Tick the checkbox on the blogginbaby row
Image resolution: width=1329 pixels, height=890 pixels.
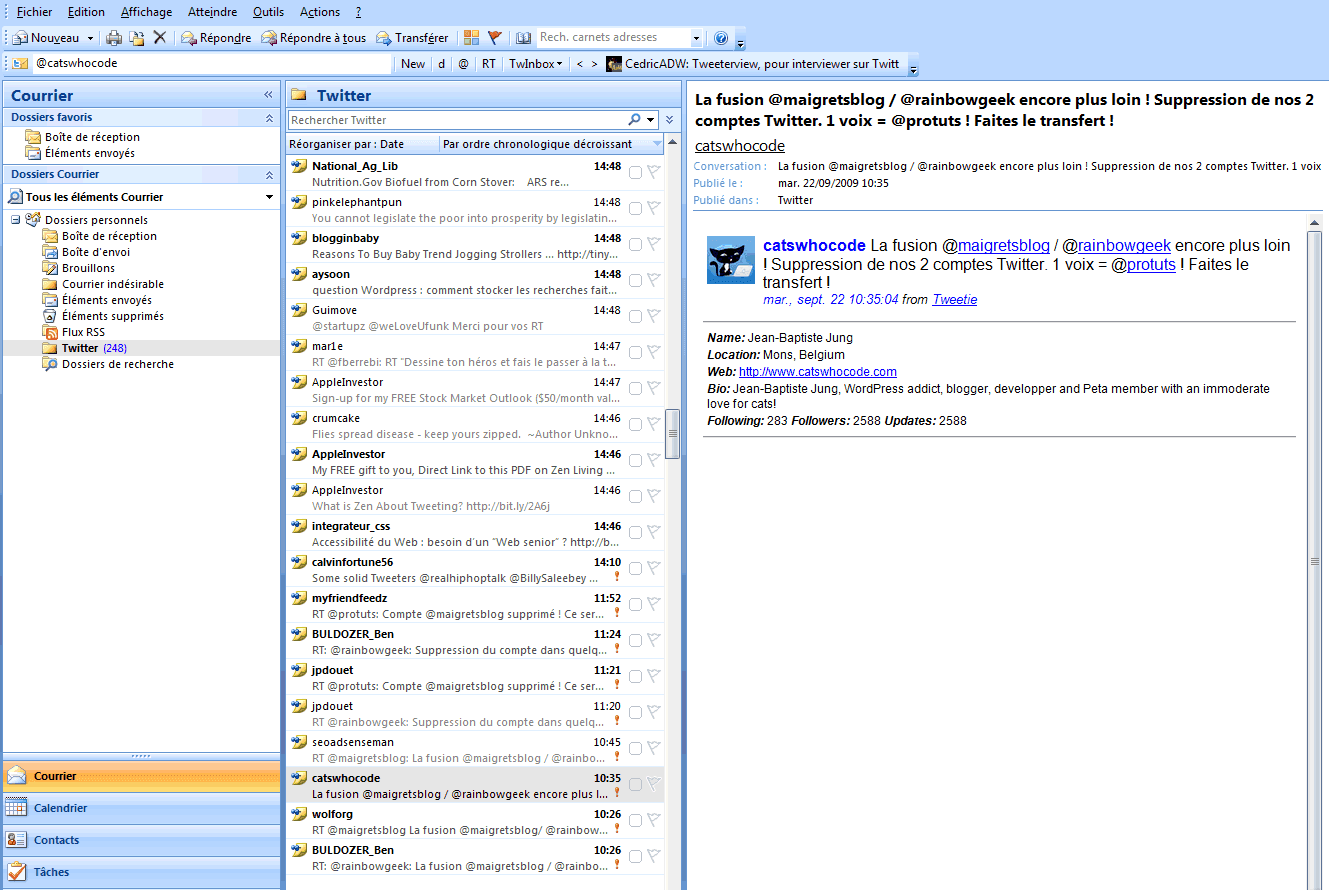(x=635, y=244)
